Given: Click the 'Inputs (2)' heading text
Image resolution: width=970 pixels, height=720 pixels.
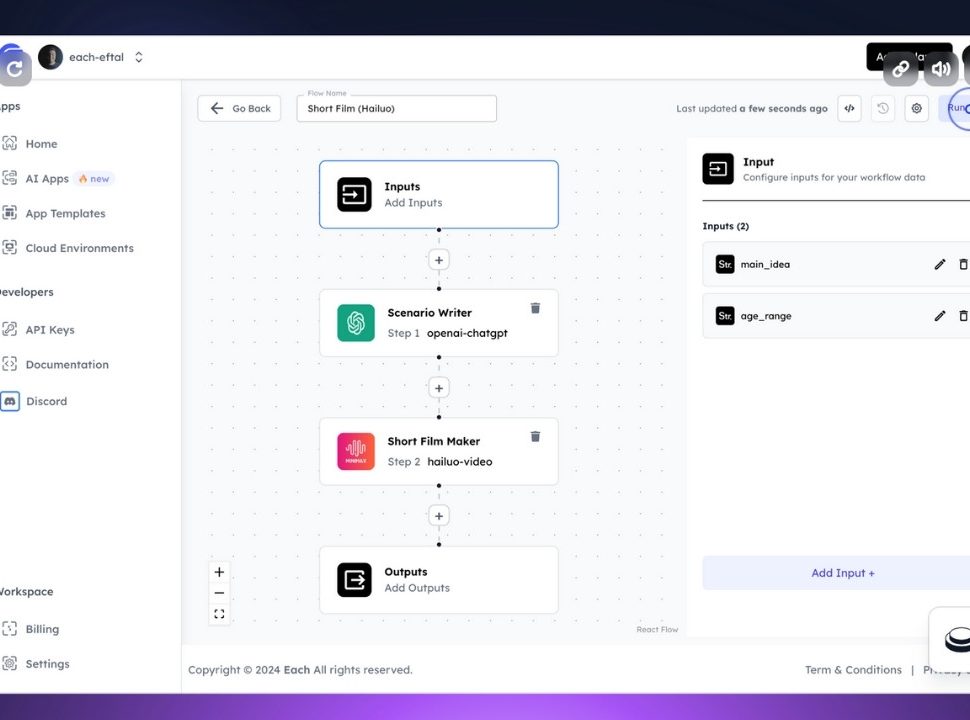Looking at the screenshot, I should pyautogui.click(x=726, y=226).
